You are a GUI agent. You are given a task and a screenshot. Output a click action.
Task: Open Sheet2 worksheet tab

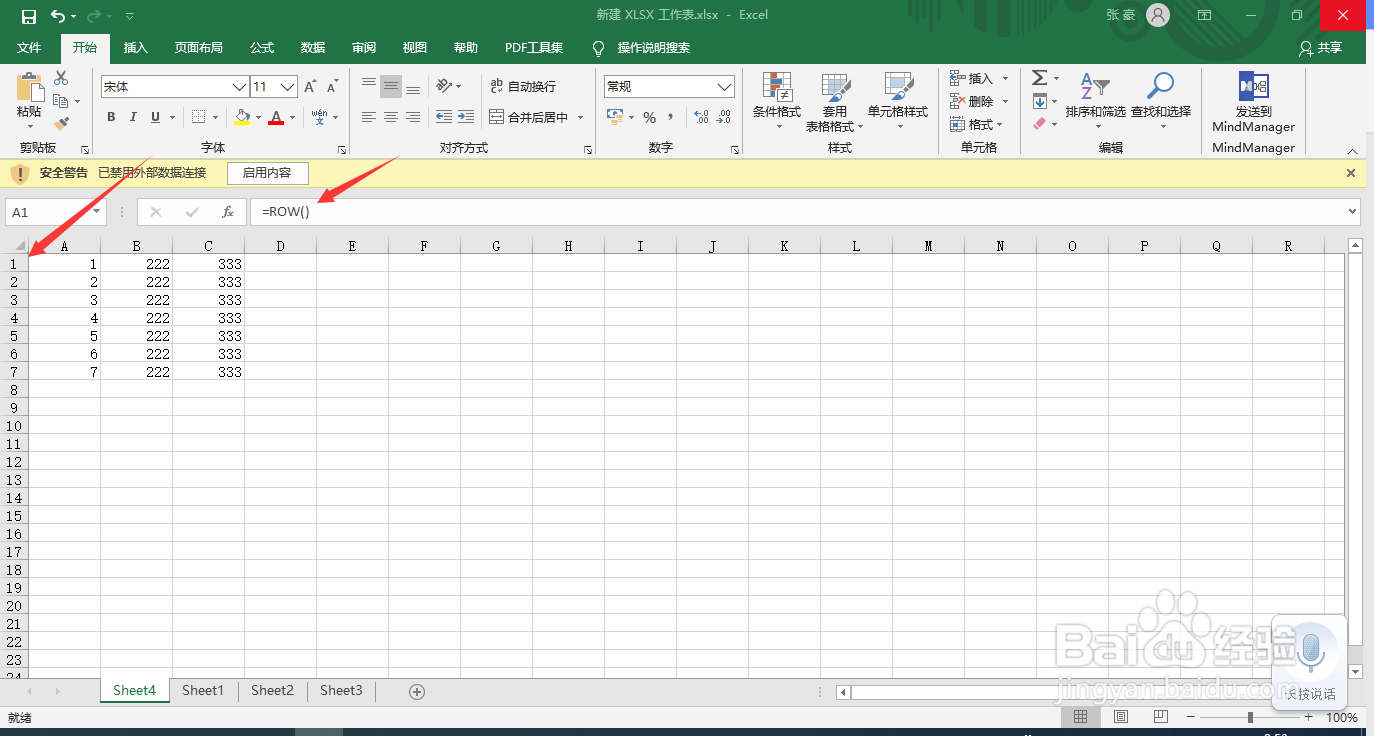coord(272,690)
